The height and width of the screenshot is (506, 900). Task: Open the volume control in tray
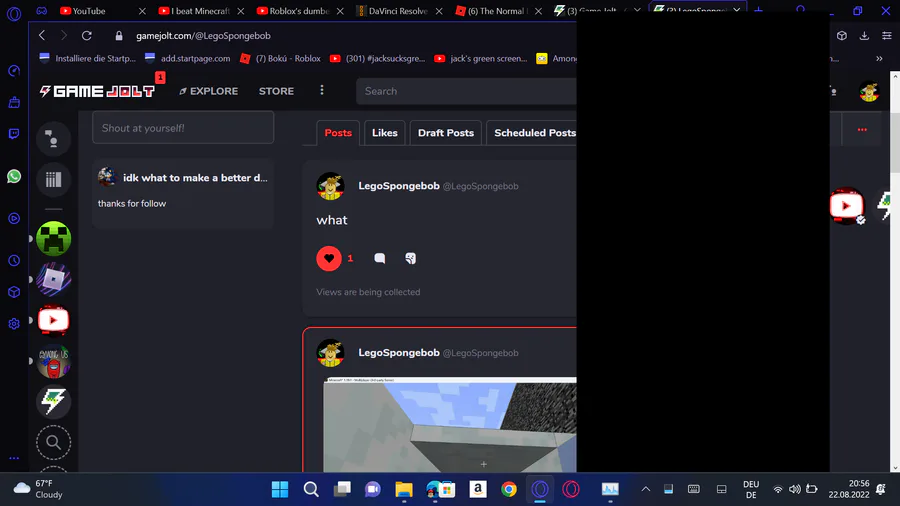pos(794,489)
